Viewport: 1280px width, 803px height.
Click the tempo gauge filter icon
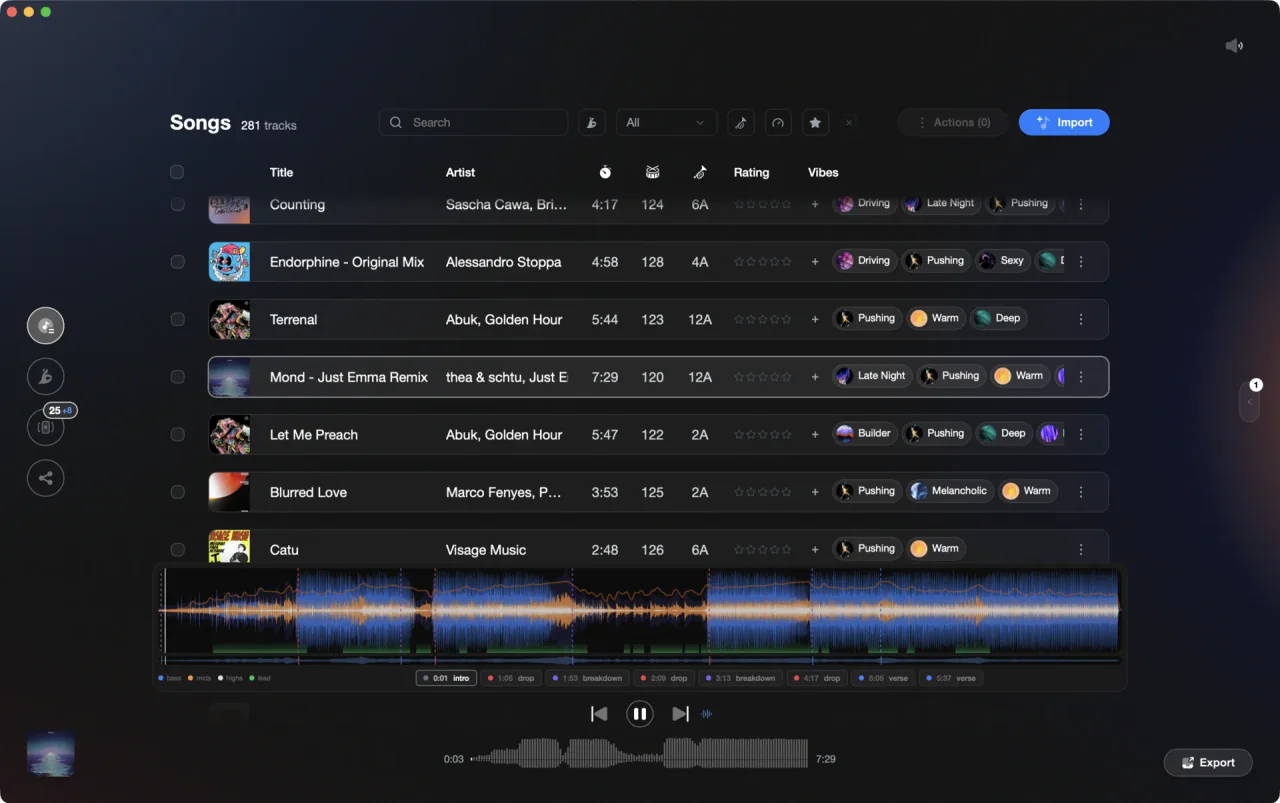778,123
